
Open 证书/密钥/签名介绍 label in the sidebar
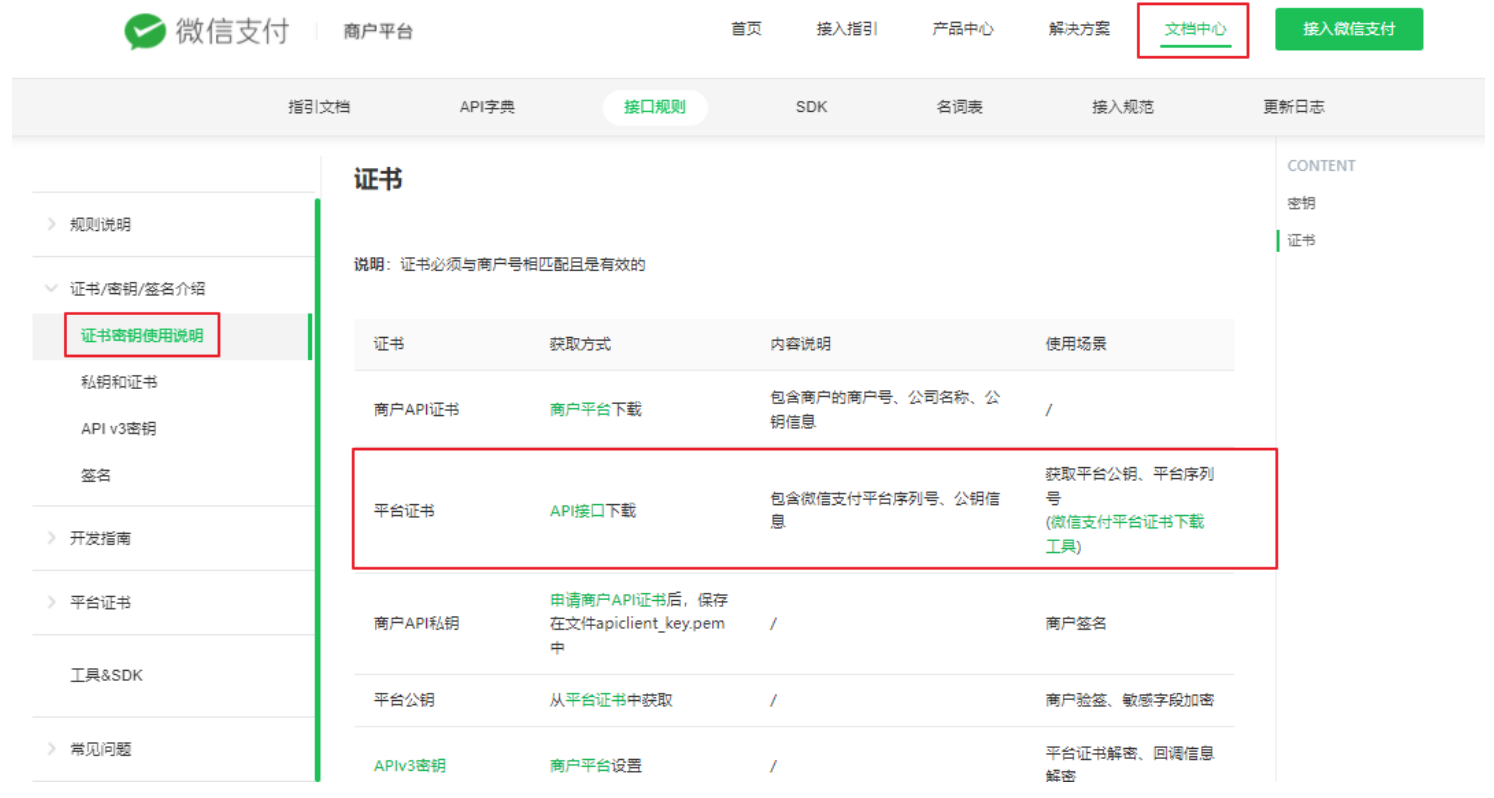138,289
